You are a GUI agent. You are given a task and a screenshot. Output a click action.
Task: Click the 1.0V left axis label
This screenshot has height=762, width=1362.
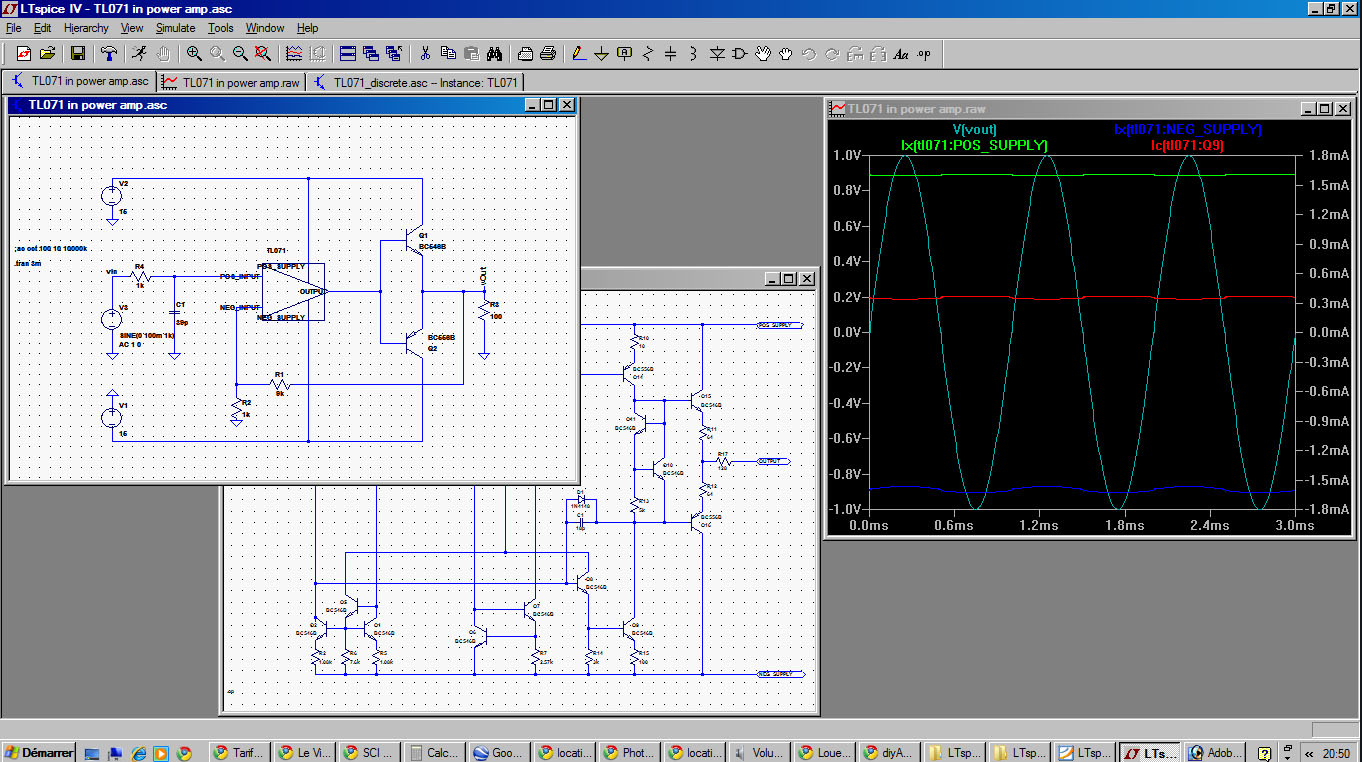(846, 156)
